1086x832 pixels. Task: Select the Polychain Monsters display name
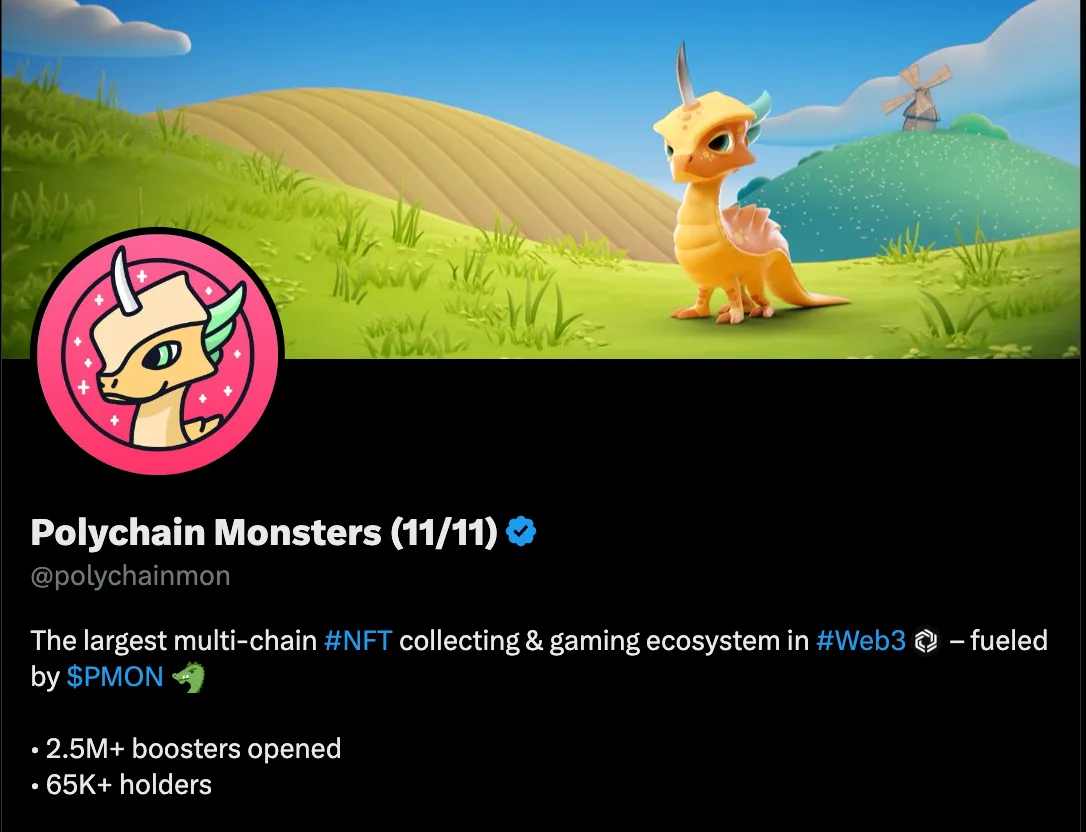pyautogui.click(x=206, y=532)
